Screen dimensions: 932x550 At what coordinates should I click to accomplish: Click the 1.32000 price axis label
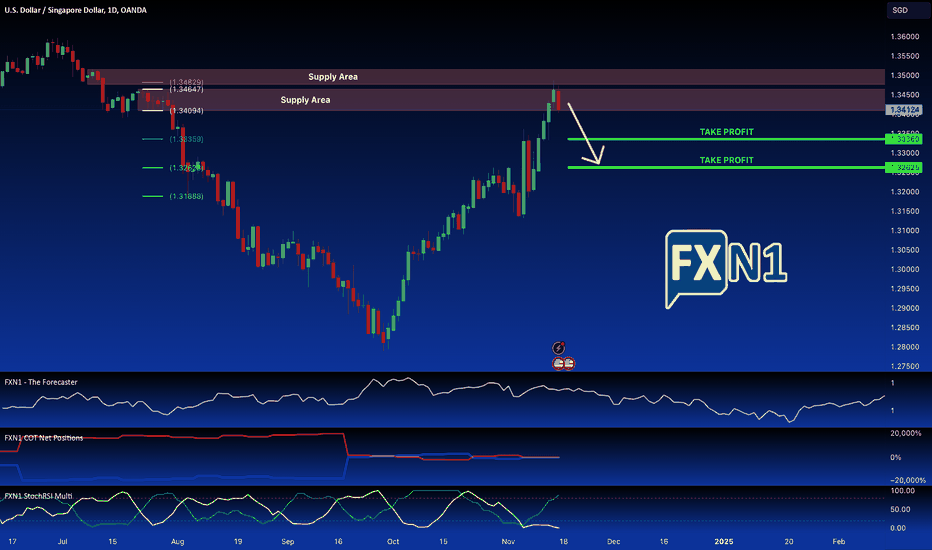click(x=905, y=192)
